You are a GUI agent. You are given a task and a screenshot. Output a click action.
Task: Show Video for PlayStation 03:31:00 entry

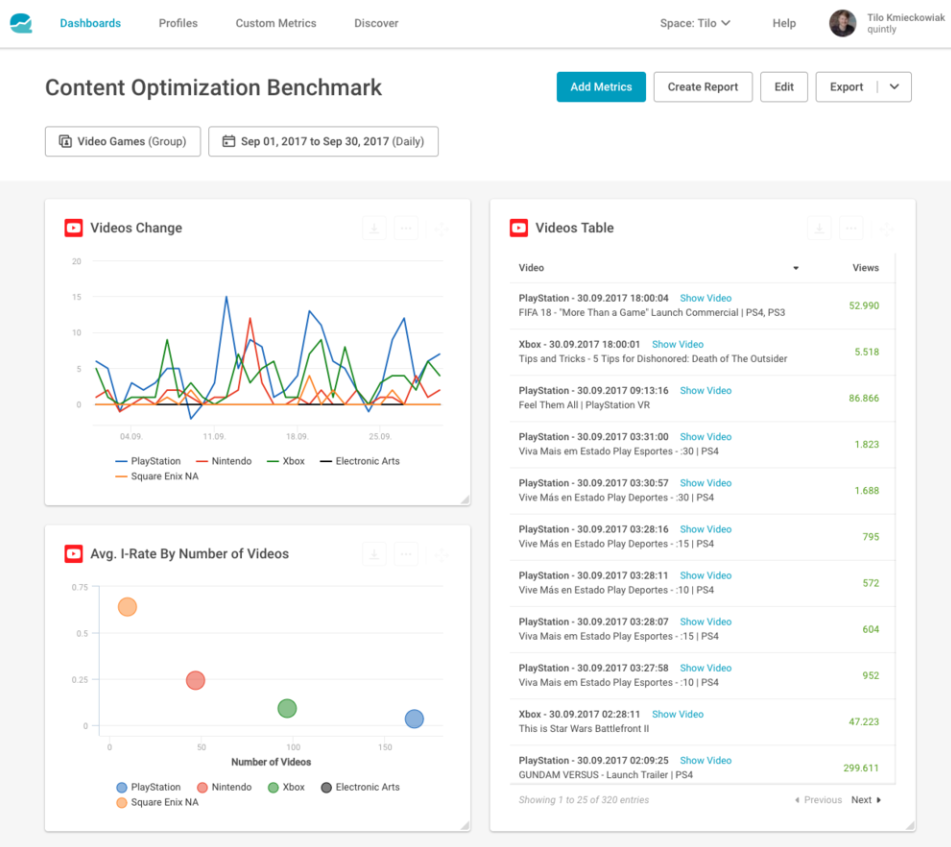(705, 437)
